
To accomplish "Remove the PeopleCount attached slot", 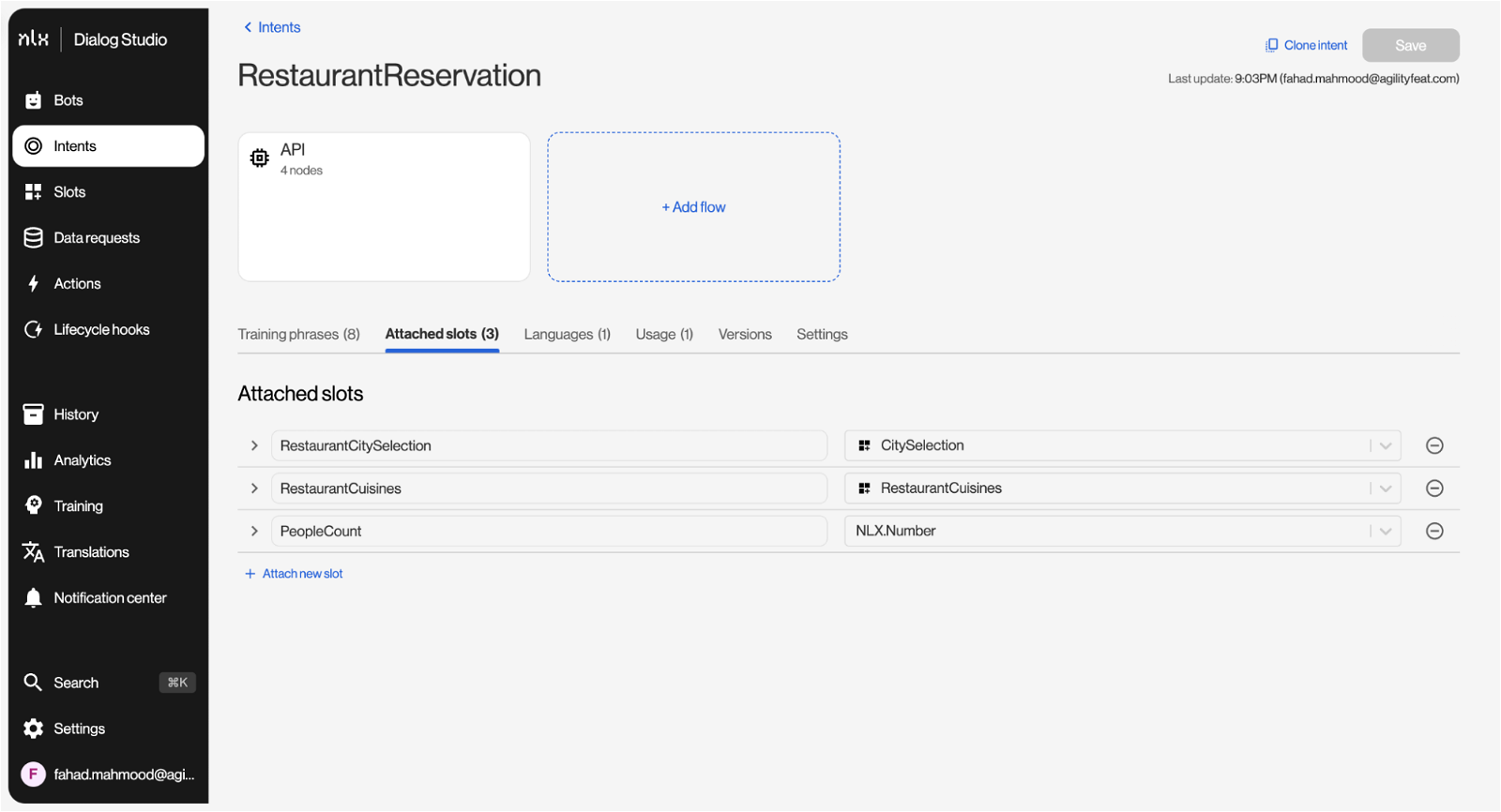I will 1433,532.
